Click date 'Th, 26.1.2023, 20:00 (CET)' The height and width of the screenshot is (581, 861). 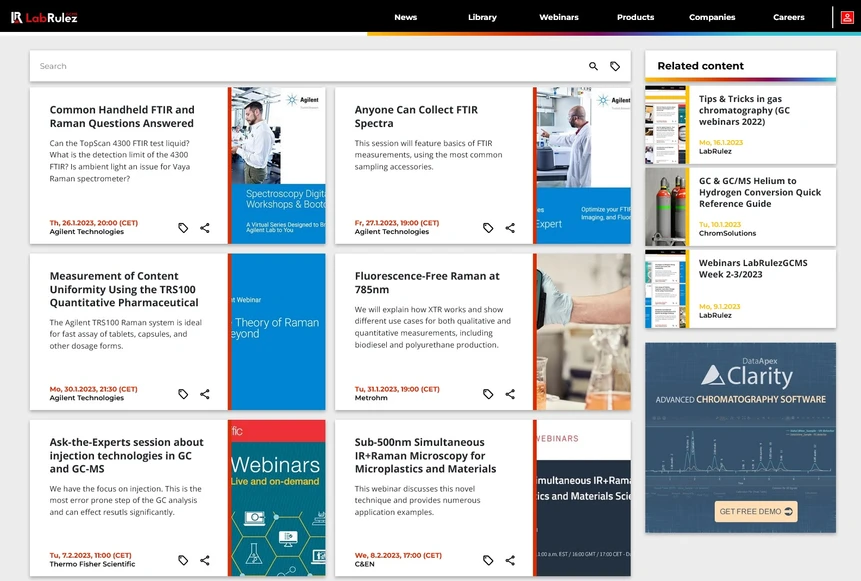point(94,223)
